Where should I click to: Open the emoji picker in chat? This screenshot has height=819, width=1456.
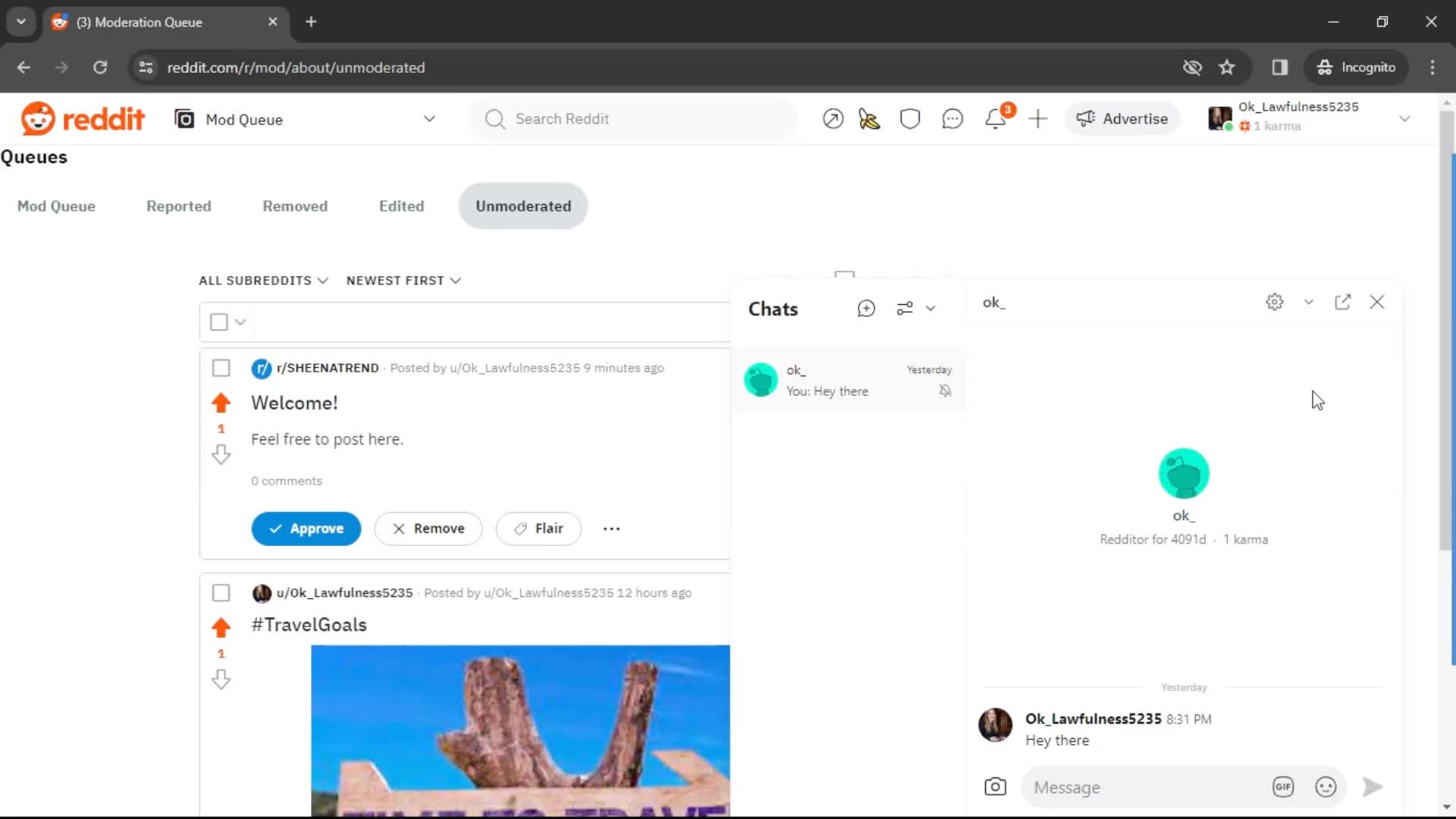click(1325, 786)
